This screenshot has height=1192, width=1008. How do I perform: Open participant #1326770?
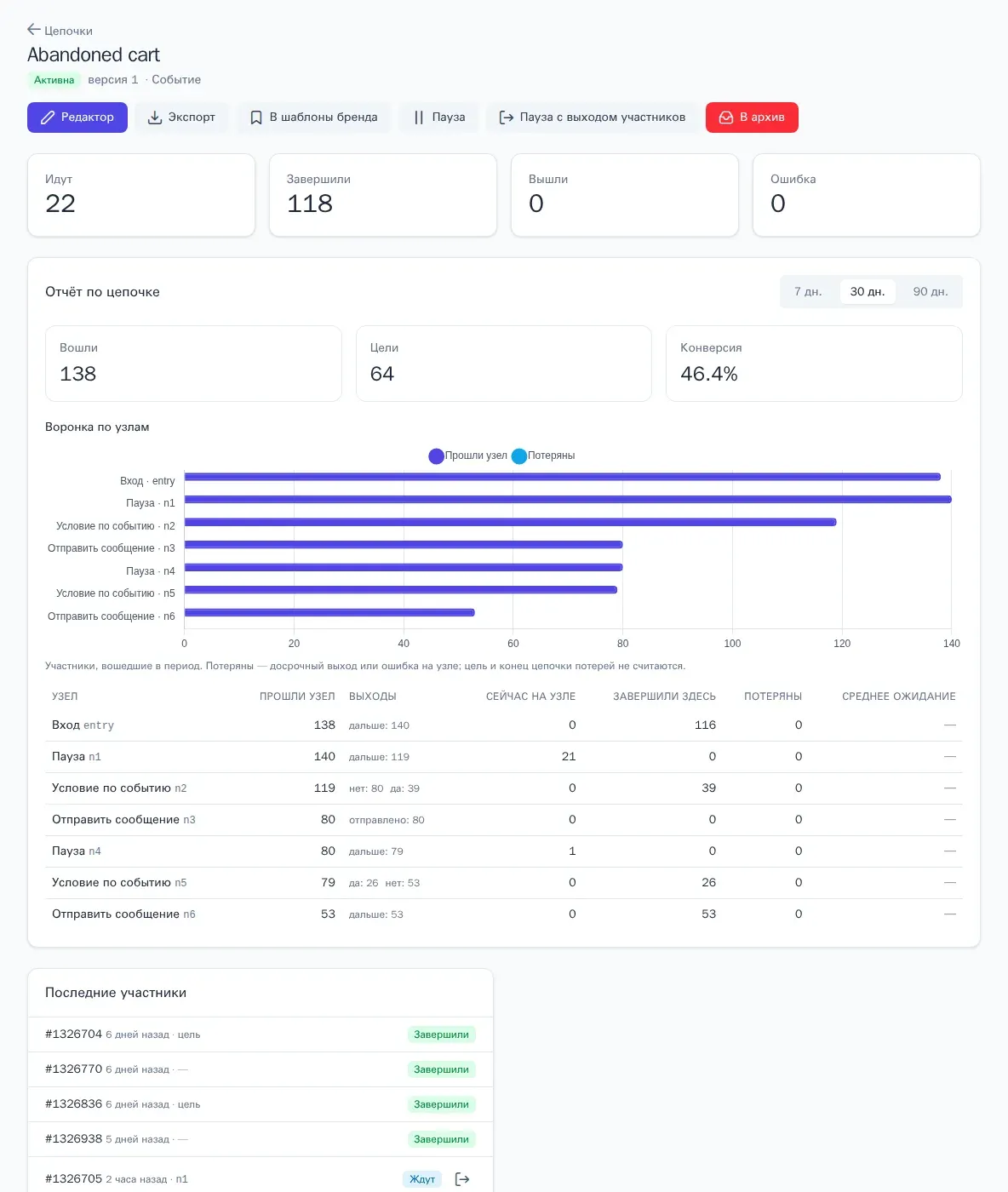(73, 1069)
